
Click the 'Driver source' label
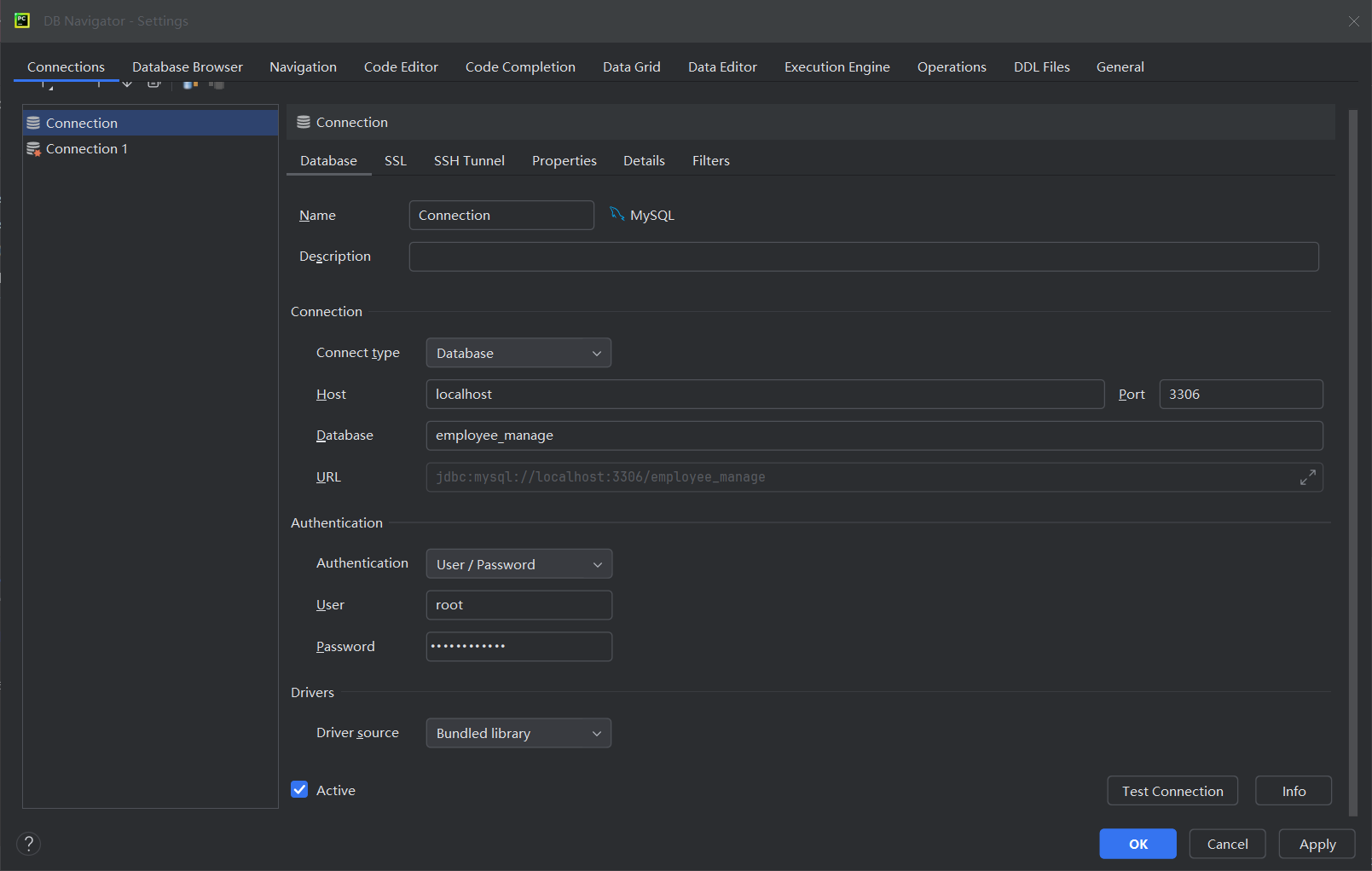(357, 732)
